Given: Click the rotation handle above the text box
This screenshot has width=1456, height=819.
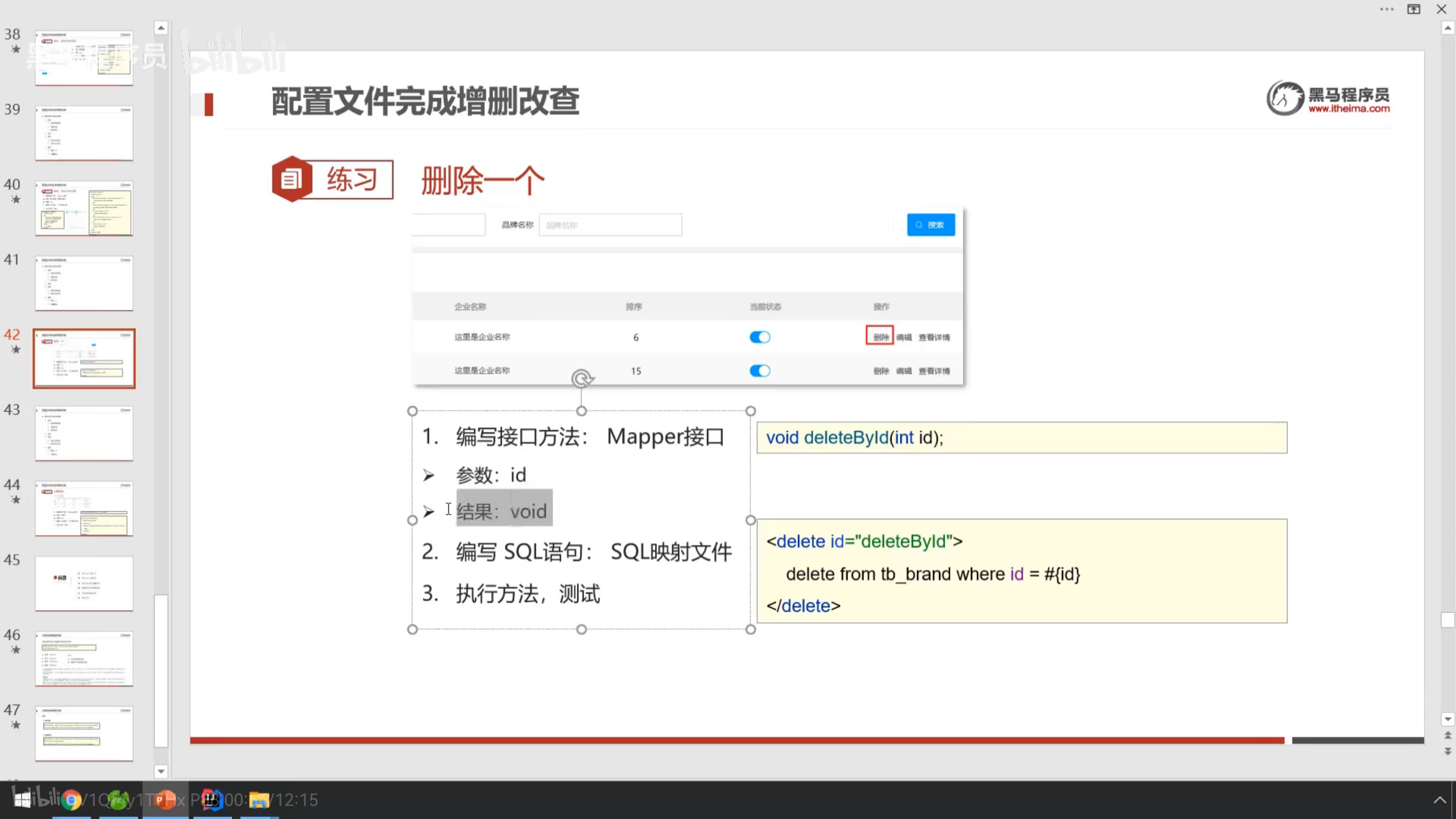Looking at the screenshot, I should click(581, 378).
